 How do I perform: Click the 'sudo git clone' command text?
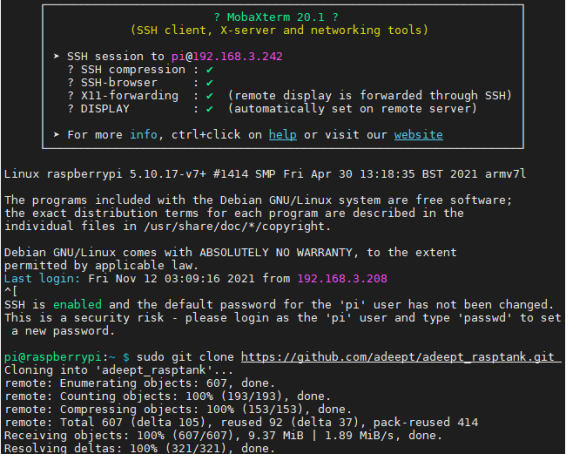(x=185, y=357)
